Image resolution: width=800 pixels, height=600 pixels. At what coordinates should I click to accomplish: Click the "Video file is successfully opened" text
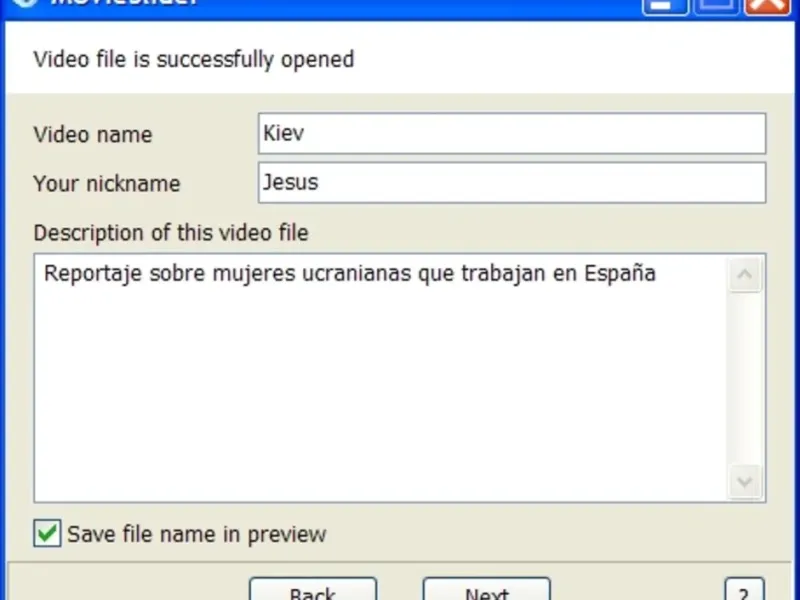pos(193,59)
